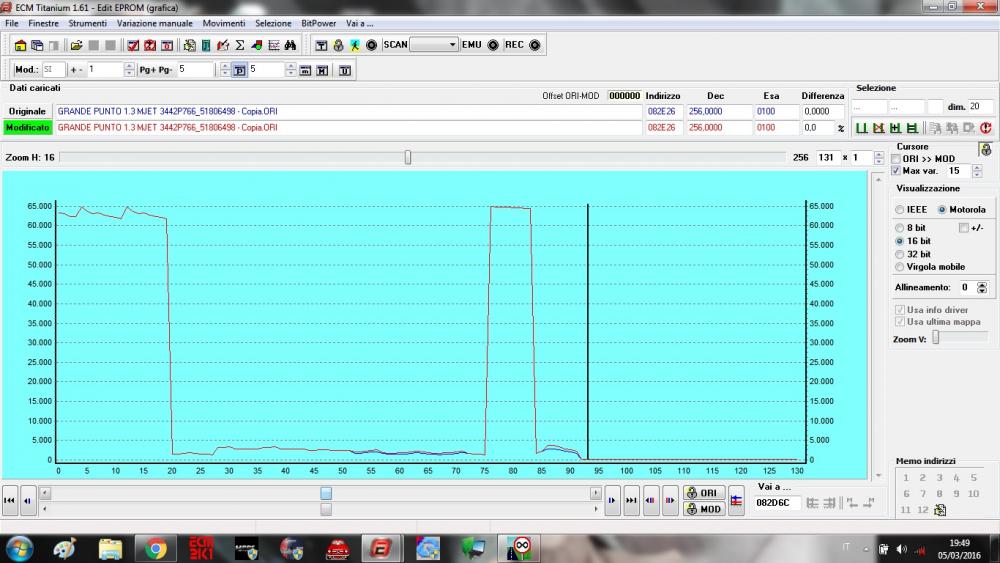
Task: Click the Max var. value spinner
Action: [x=977, y=171]
